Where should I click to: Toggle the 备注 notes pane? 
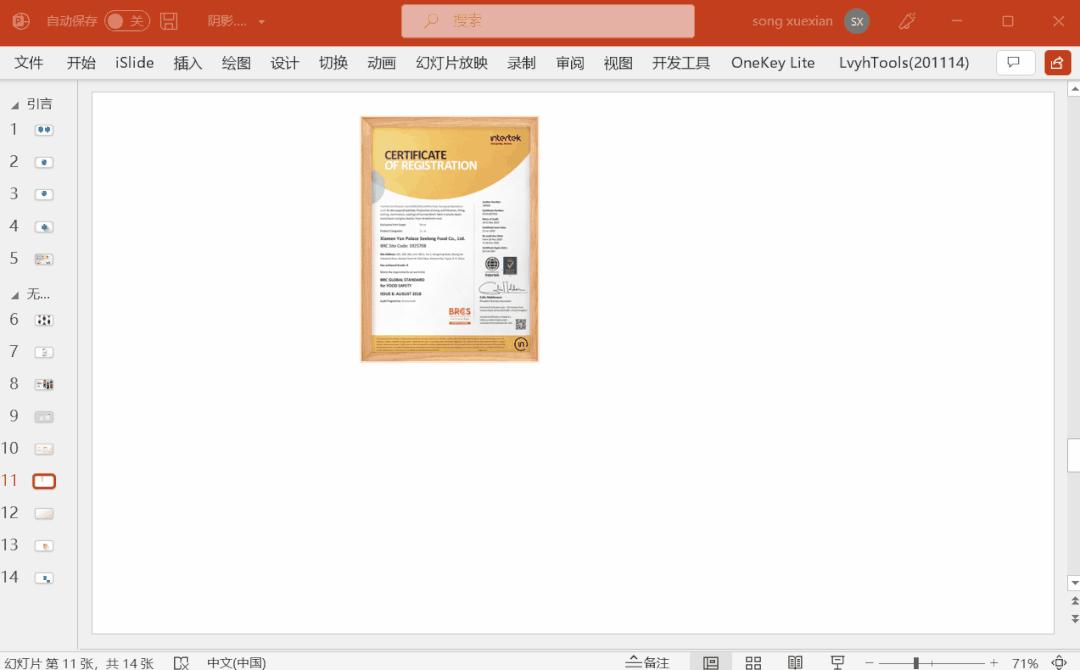pos(648,662)
